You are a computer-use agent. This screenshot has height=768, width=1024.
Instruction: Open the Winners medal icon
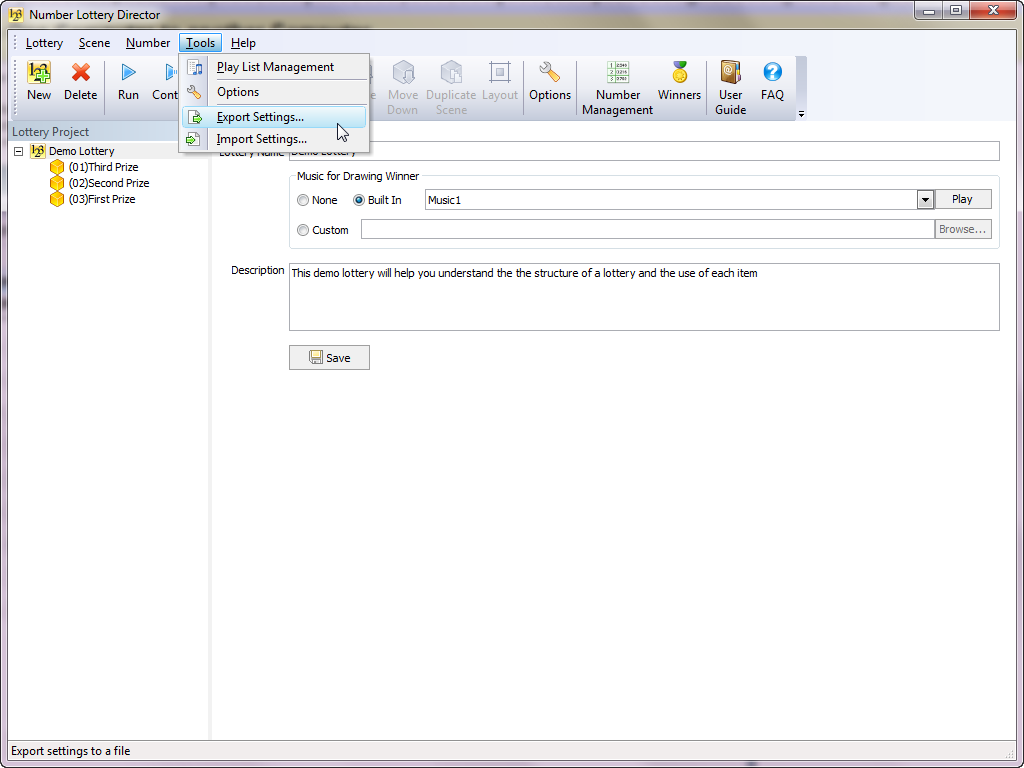tap(679, 73)
